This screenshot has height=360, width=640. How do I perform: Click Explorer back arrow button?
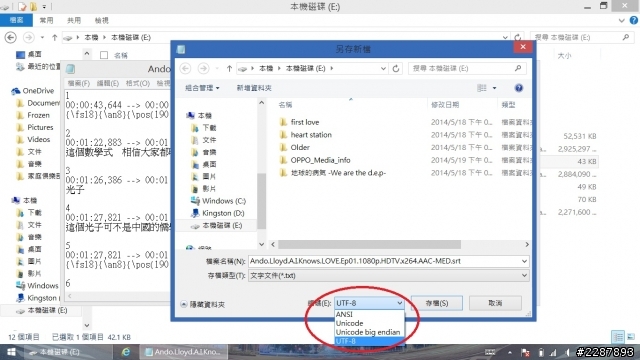(11, 38)
